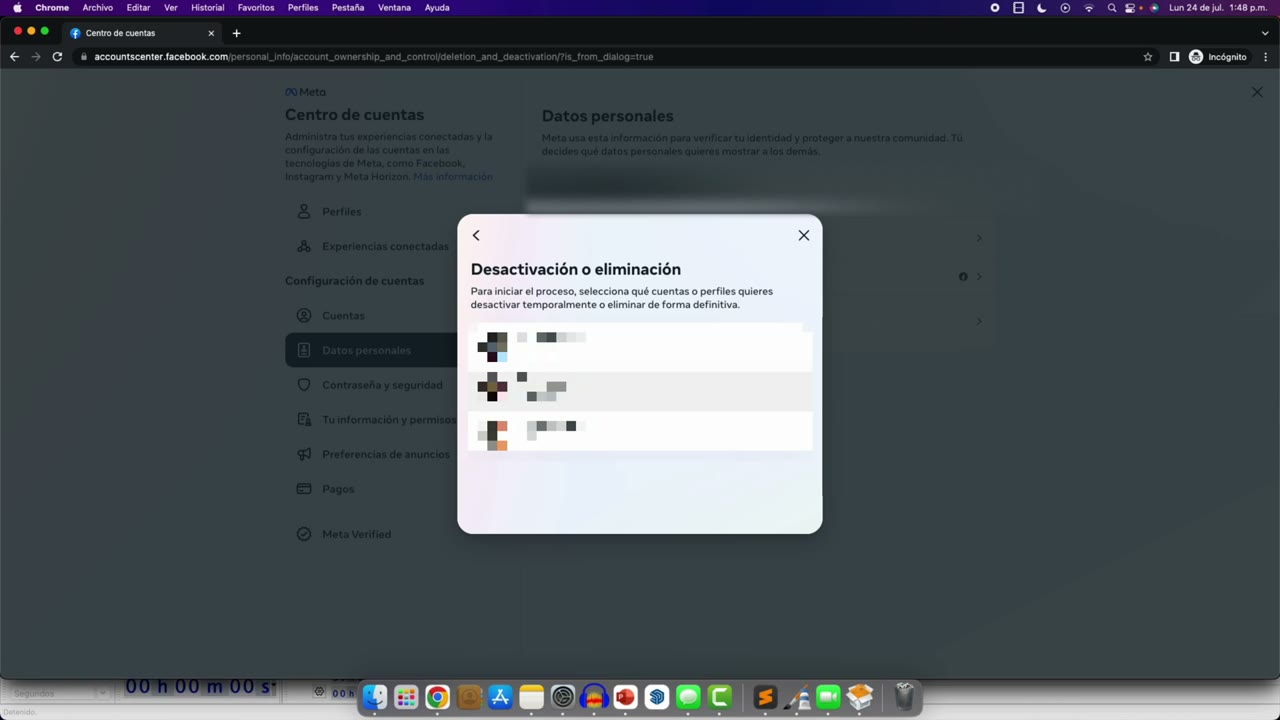The height and width of the screenshot is (720, 1280).
Task: Open the Favoritos menu
Action: [x=256, y=8]
